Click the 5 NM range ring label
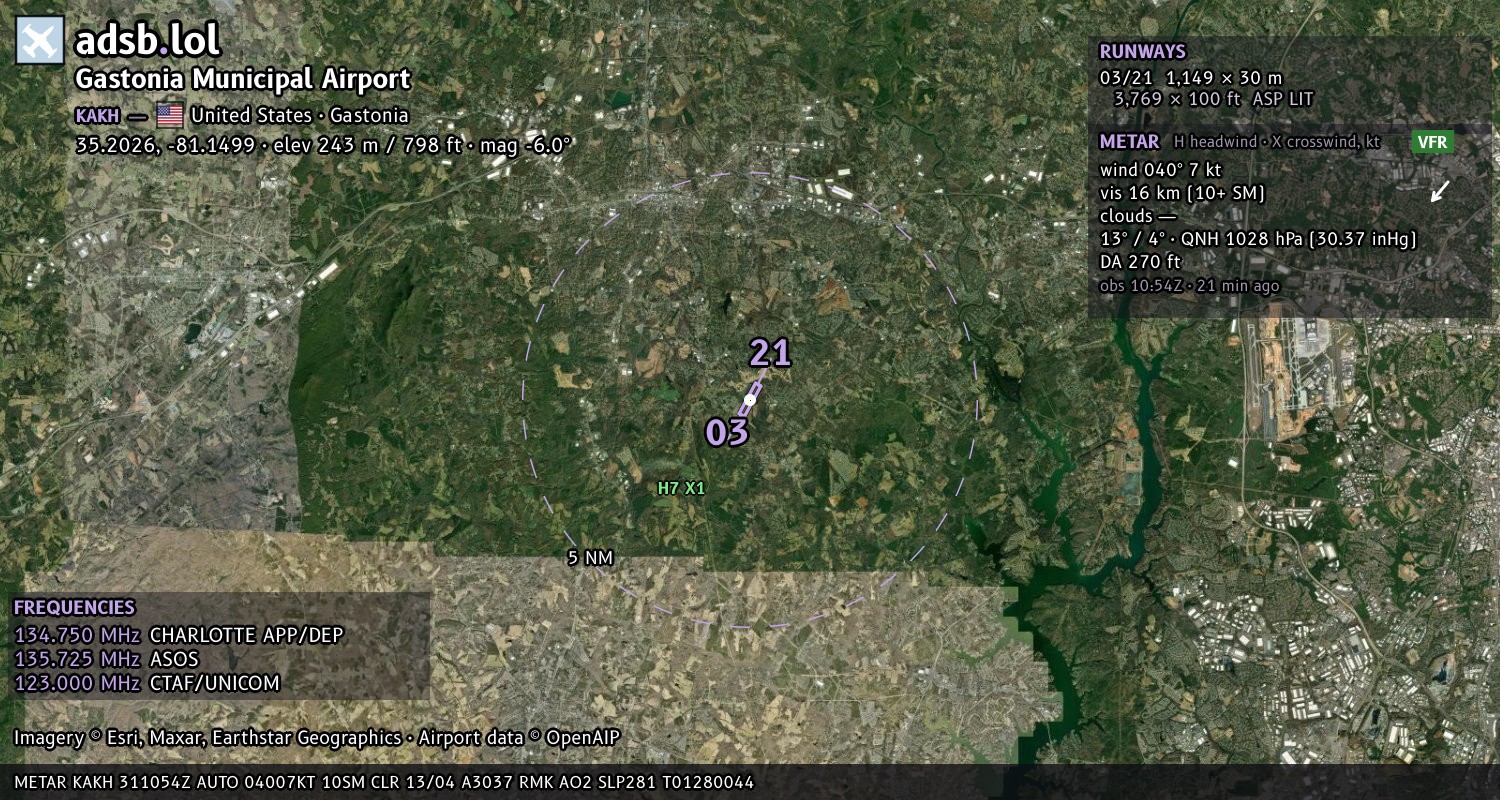1500x800 pixels. point(590,558)
